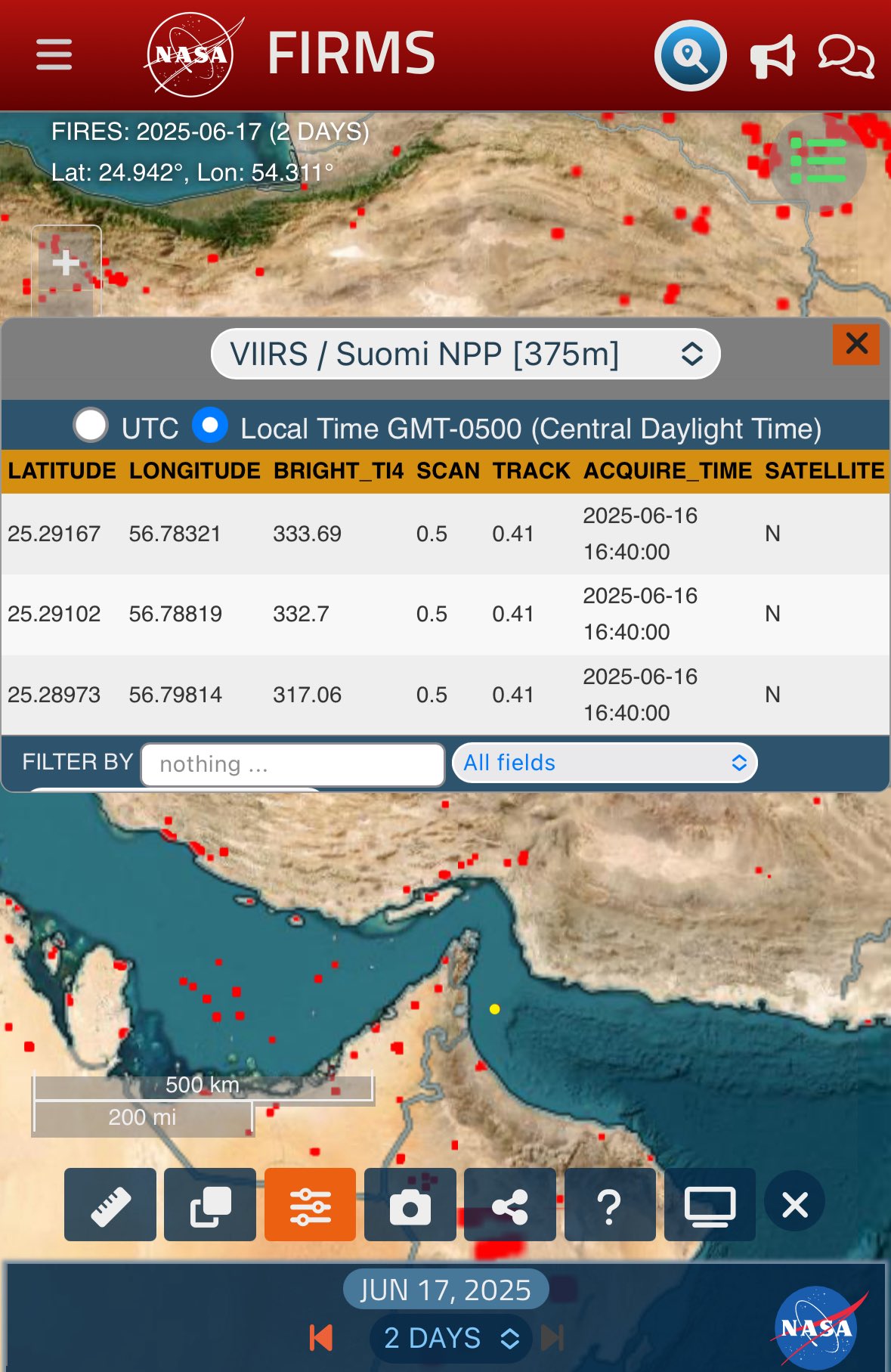Jump to next date step arrow
891x1372 pixels.
(x=552, y=1338)
